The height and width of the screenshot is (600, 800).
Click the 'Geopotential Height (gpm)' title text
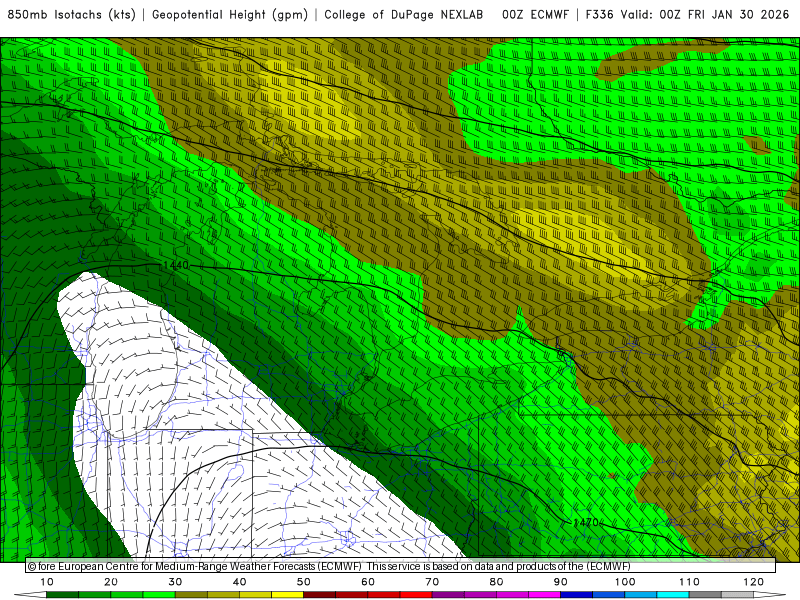tap(230, 15)
